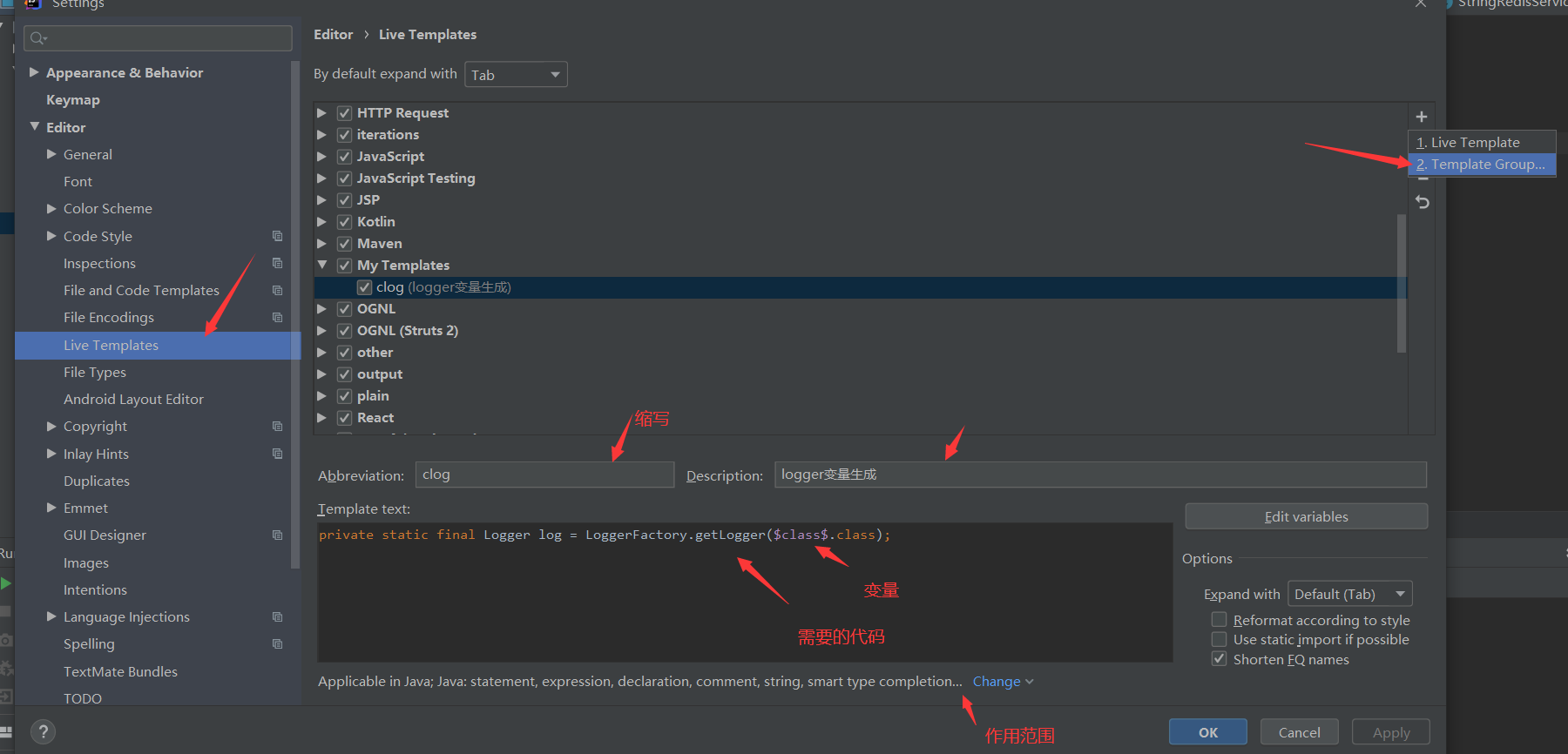The width and height of the screenshot is (1568, 754).
Task: Click the Change link for applicable contexts
Action: tap(997, 682)
